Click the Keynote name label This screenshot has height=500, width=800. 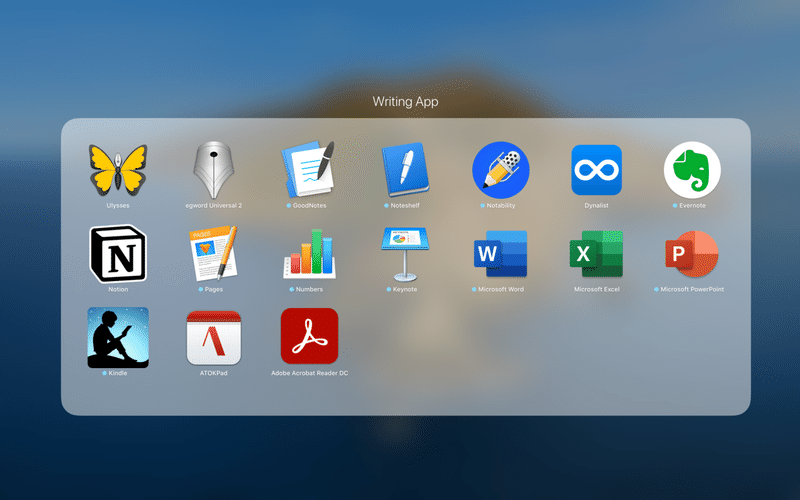pos(405,289)
